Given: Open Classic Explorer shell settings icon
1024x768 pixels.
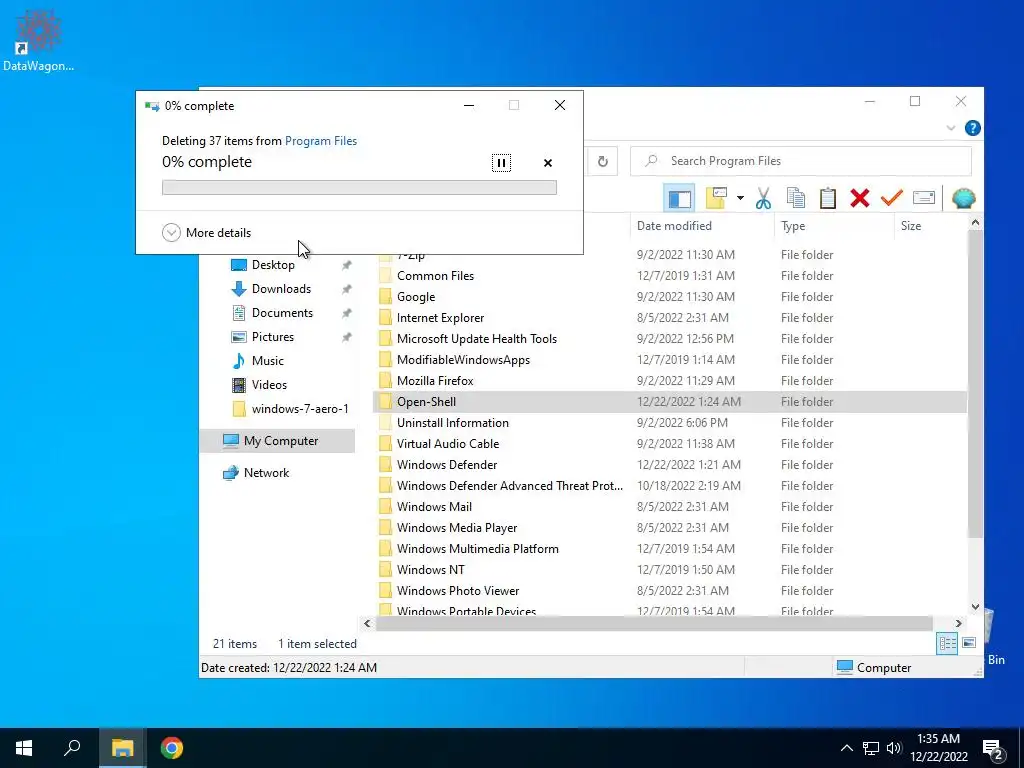Looking at the screenshot, I should click(x=963, y=198).
